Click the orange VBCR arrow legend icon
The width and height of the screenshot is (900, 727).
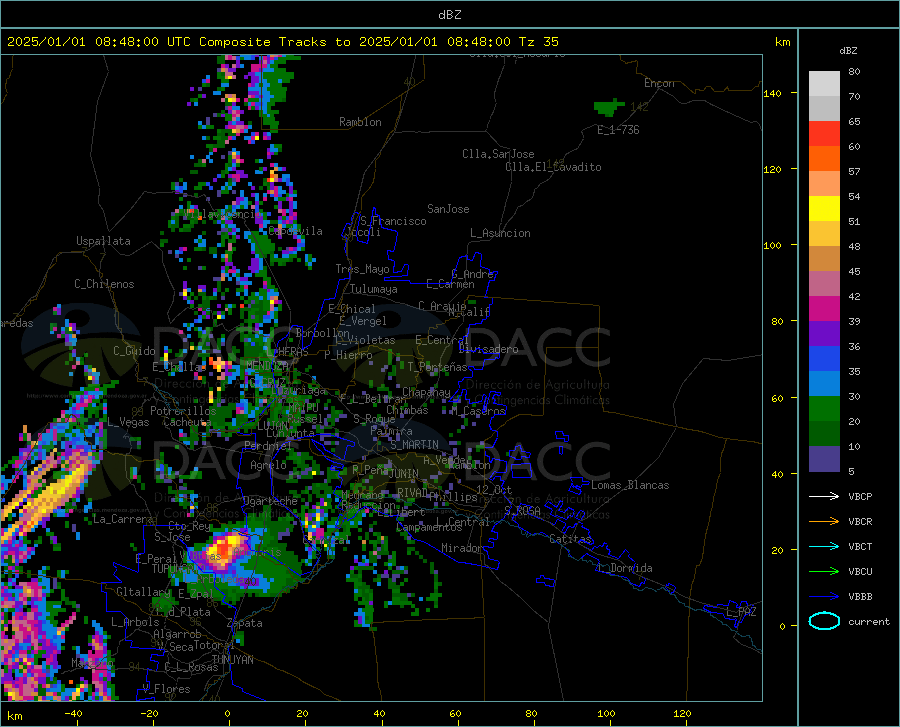click(824, 522)
